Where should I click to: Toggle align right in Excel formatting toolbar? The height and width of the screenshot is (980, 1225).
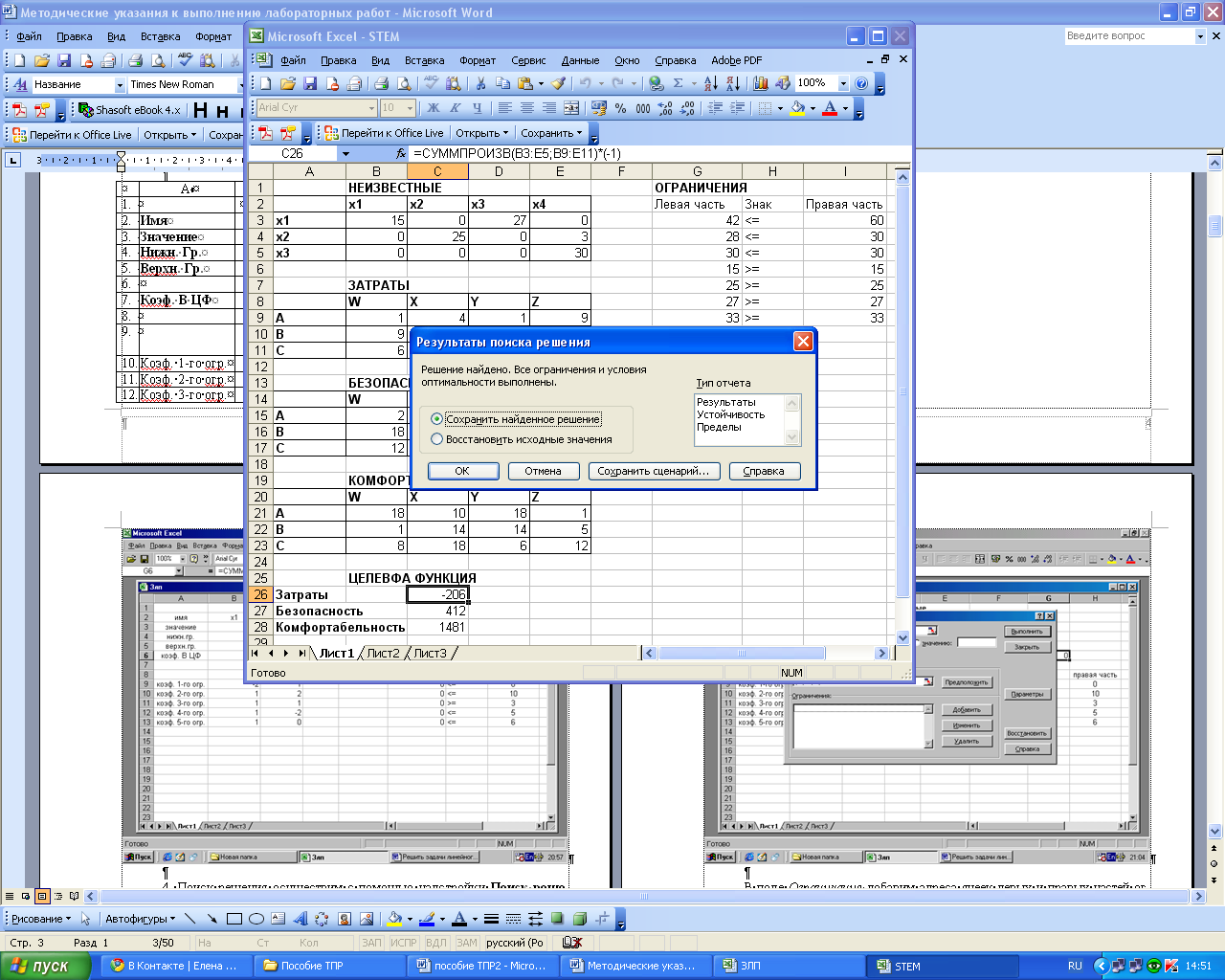tap(549, 108)
